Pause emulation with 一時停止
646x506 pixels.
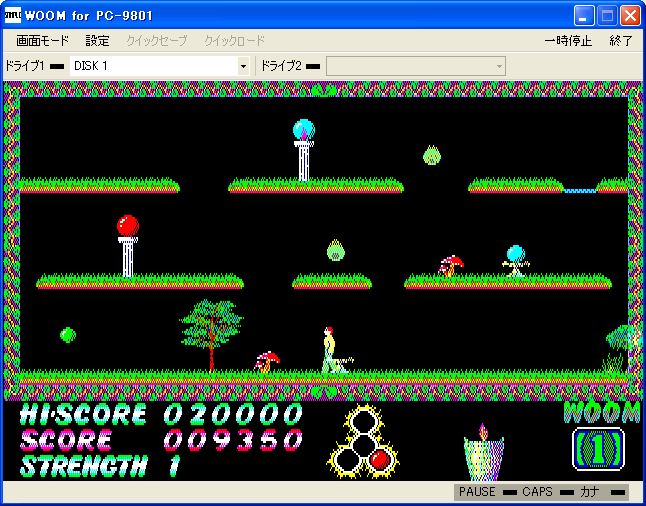(x=568, y=41)
